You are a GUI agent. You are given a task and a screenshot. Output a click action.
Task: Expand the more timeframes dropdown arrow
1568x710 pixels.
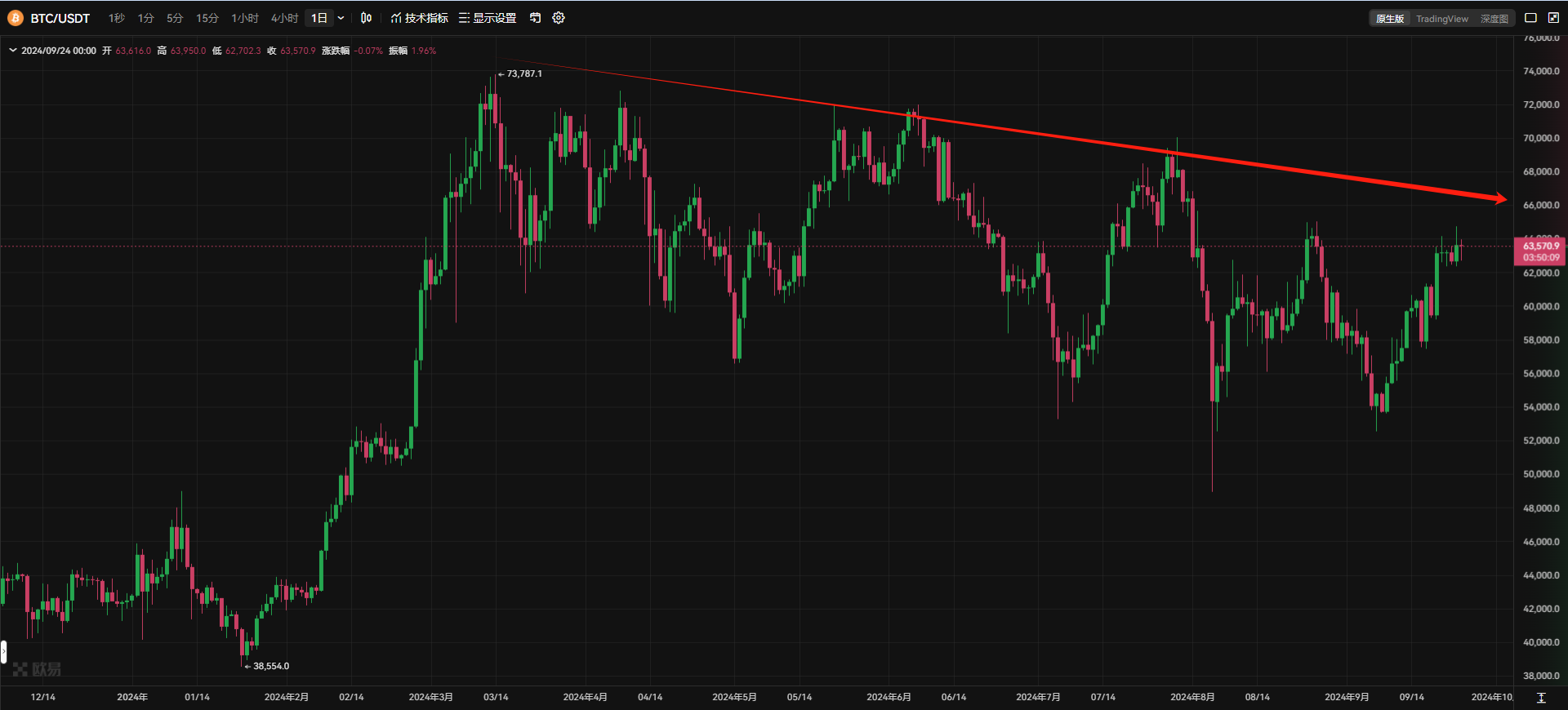coord(341,18)
